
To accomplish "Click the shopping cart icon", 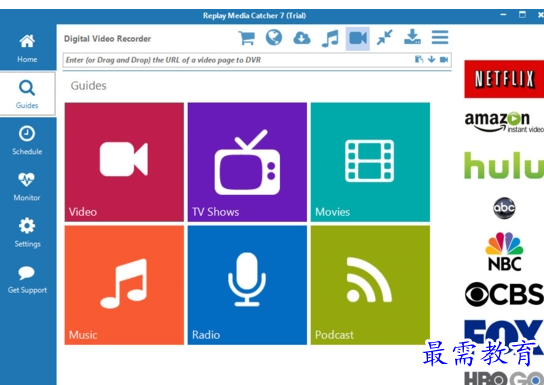I will point(246,38).
